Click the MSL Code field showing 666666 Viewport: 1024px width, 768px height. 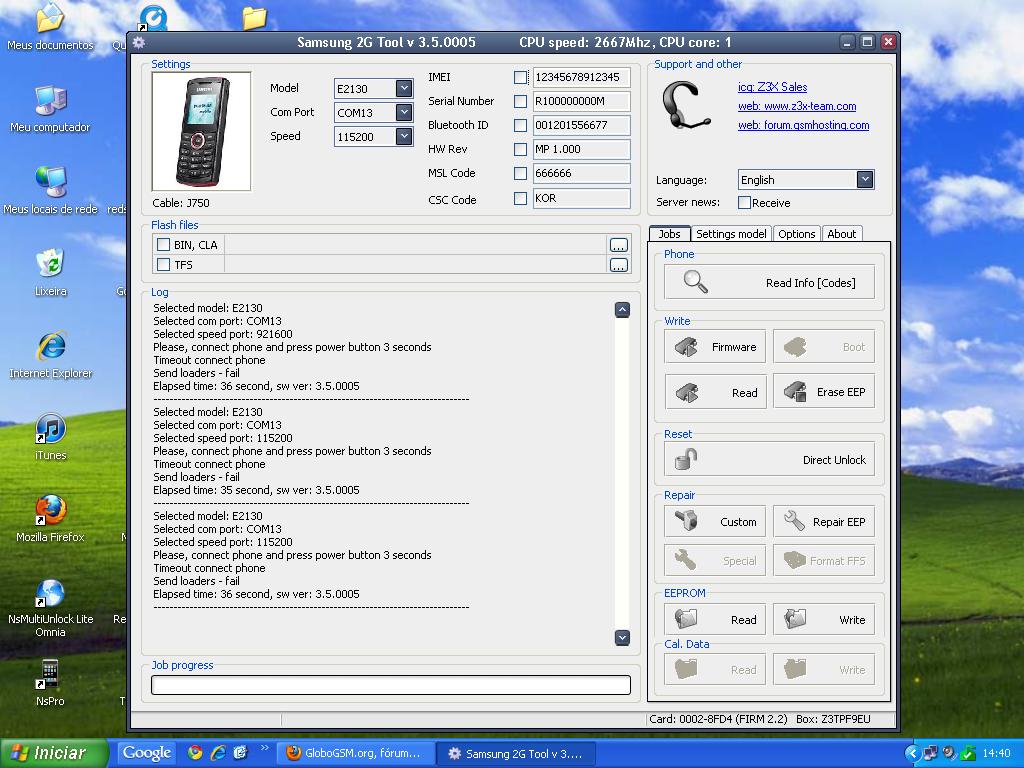click(x=581, y=173)
